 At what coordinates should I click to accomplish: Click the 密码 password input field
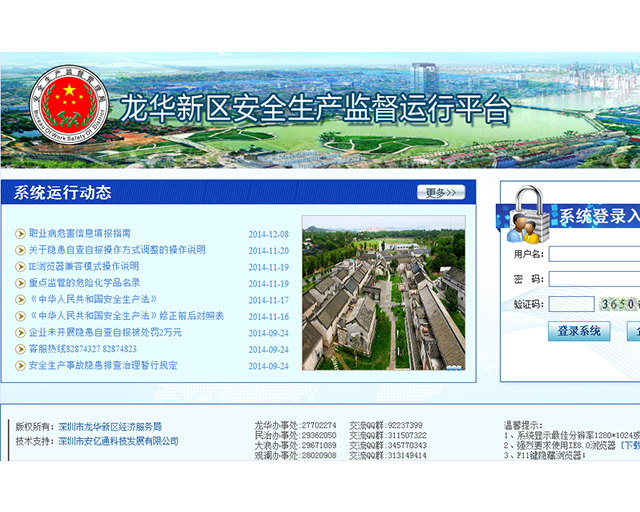coord(594,279)
